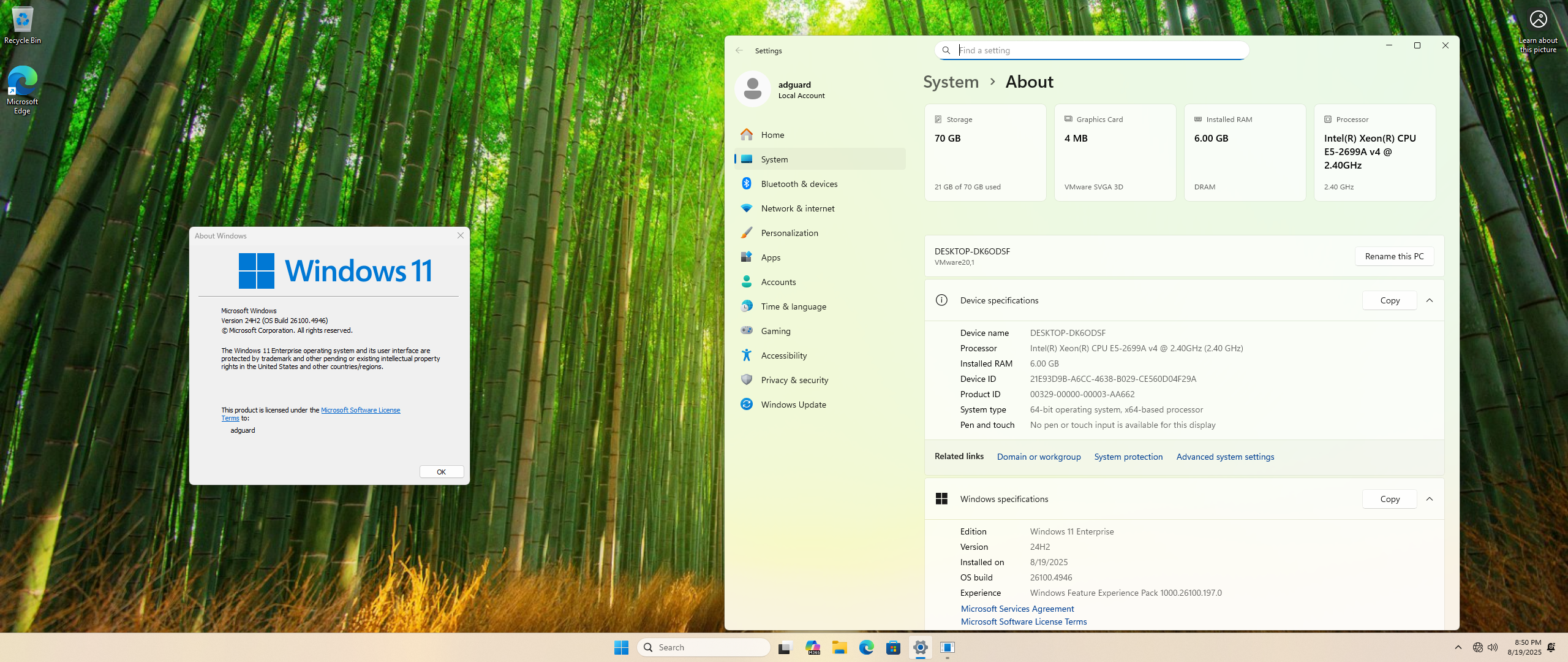Open the Installed RAM 6.00 GB card
Viewport: 1568px width, 662px height.
coord(1245,153)
